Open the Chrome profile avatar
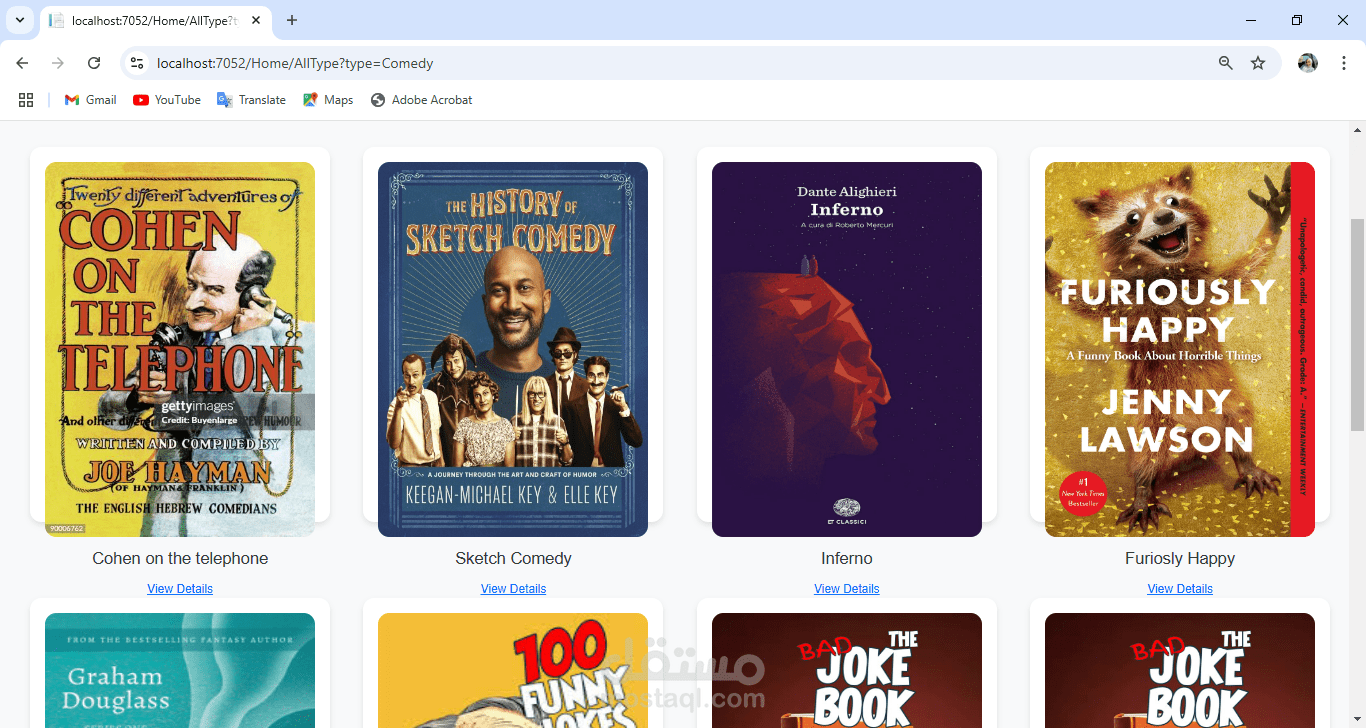The image size is (1366, 728). (1308, 63)
